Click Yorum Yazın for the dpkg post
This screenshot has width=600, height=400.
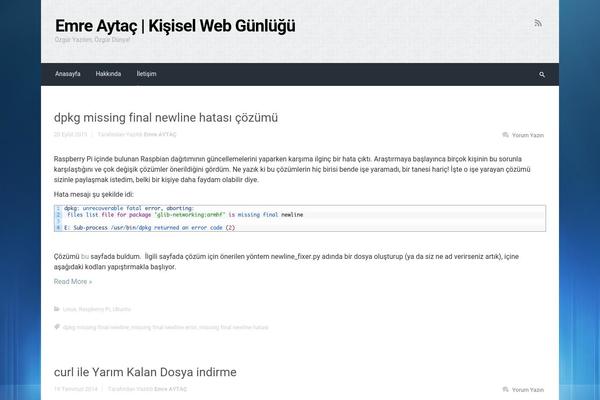click(528, 135)
